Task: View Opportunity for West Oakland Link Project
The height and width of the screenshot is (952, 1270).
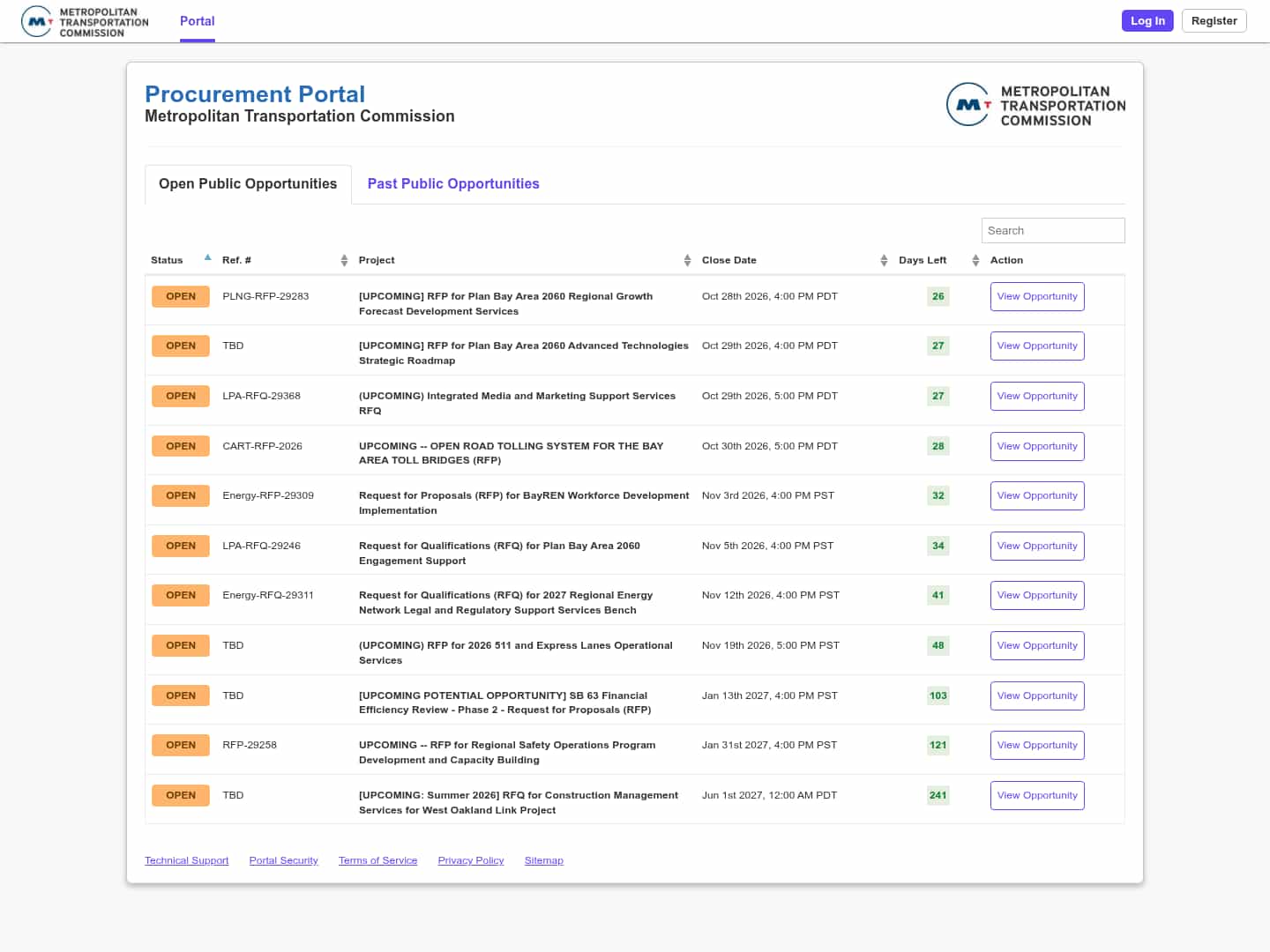Action: pos(1037,795)
